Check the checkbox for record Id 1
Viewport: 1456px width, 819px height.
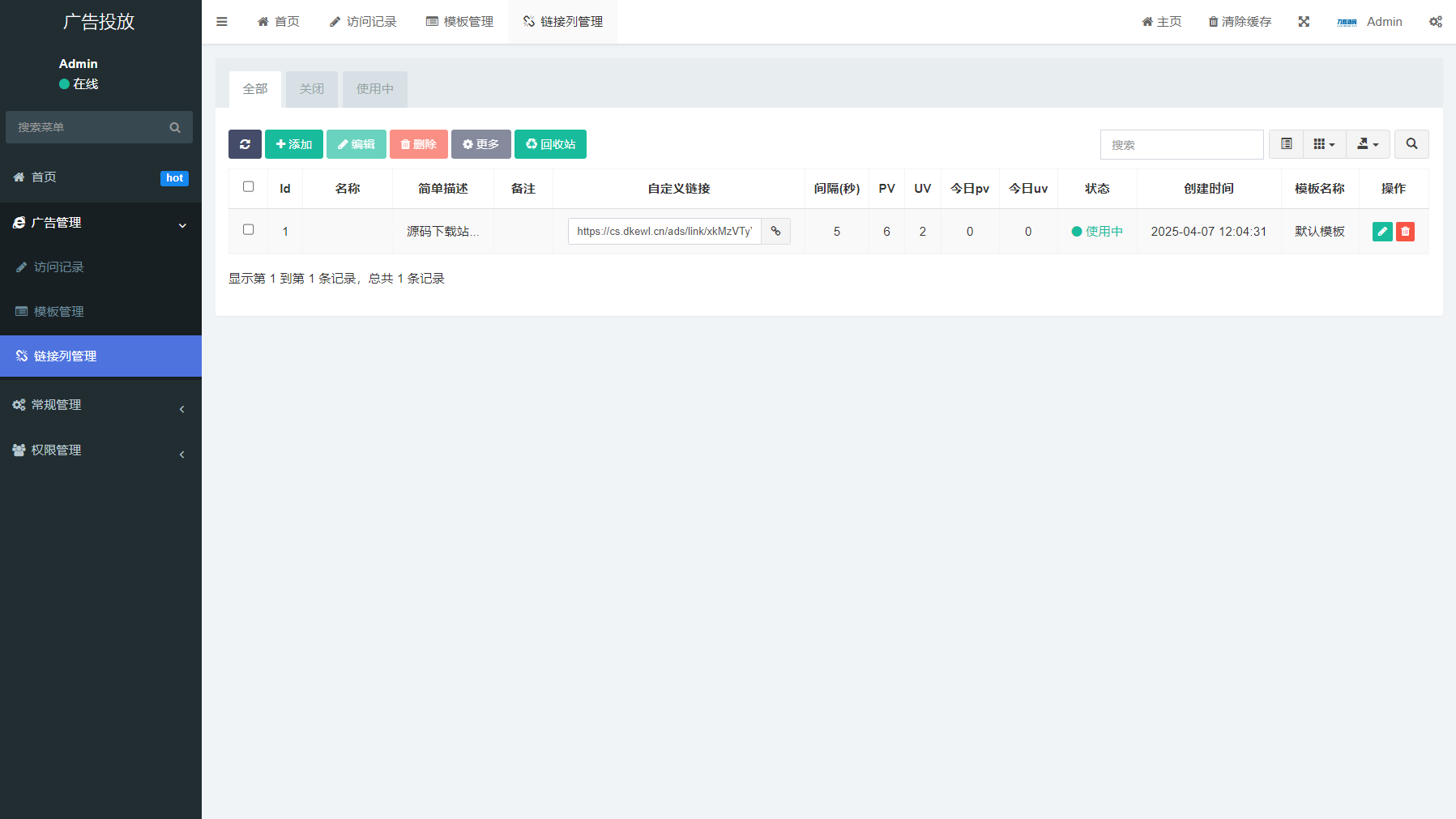tap(248, 229)
